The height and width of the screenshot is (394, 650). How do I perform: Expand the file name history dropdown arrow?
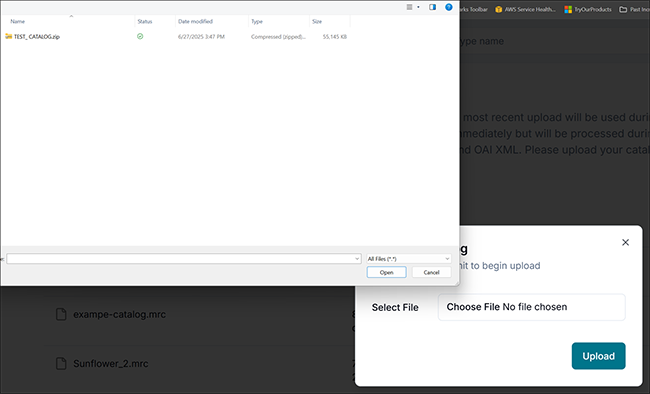pyautogui.click(x=357, y=259)
